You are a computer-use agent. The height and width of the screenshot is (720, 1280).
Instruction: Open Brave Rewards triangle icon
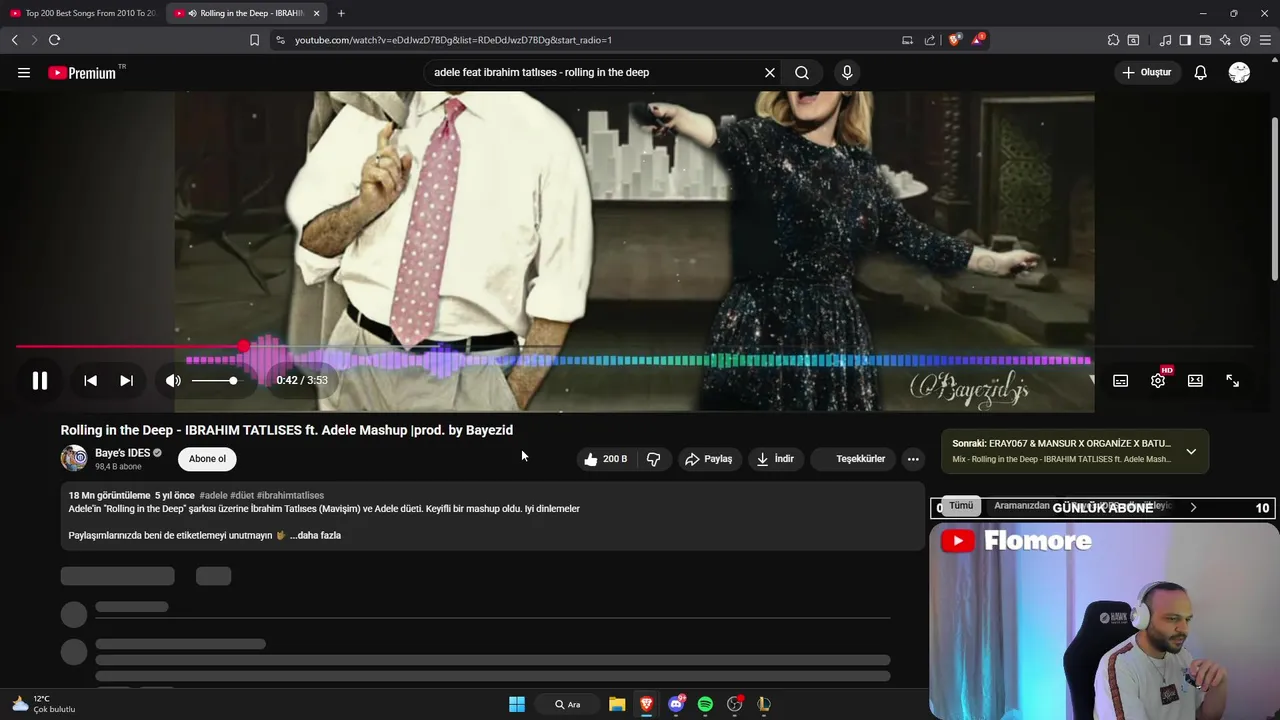pos(978,40)
